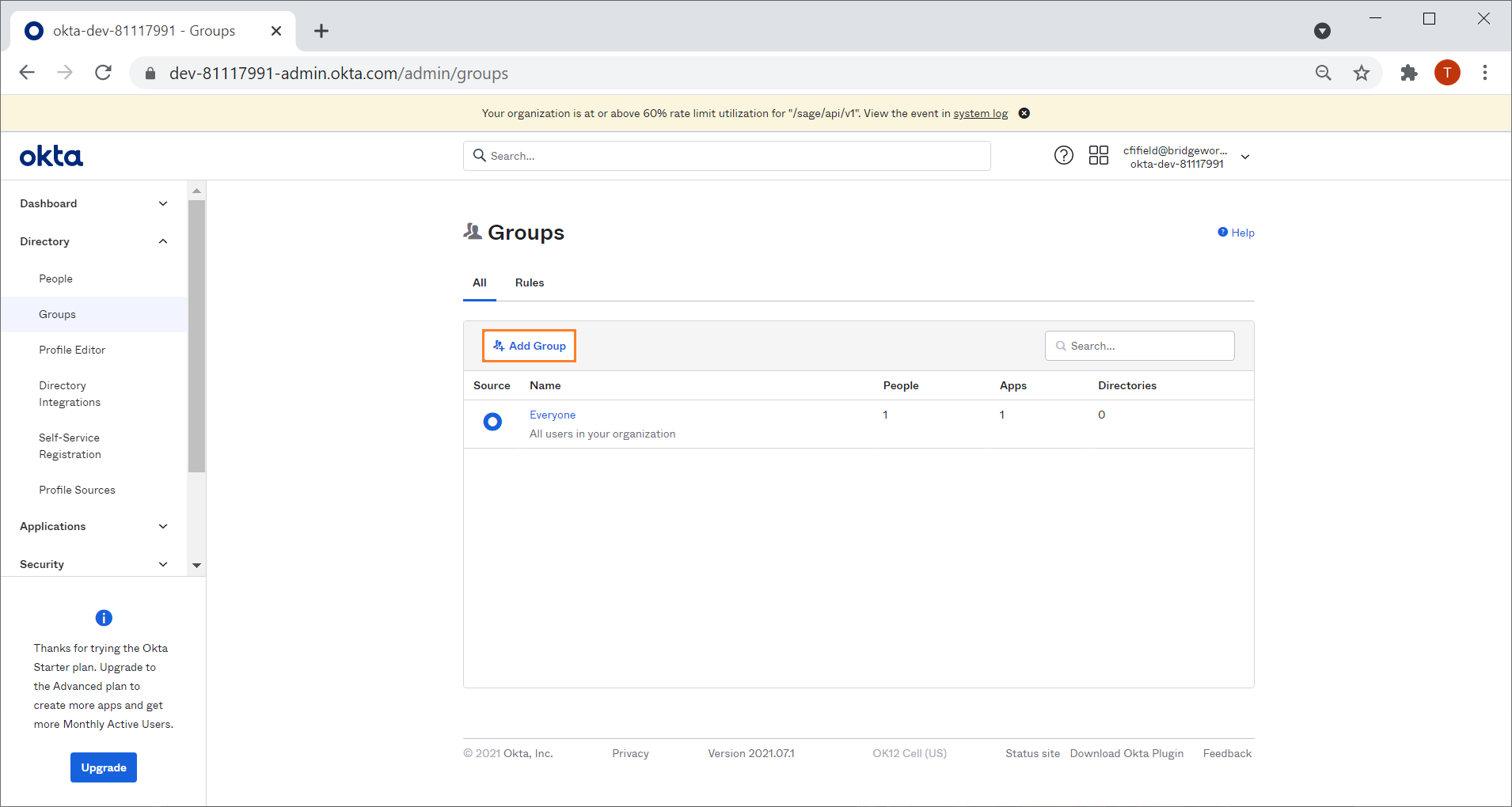Screen dimensions: 1512x807
Task: Click the 'OK12 Cell (US)' footer text
Action: 910,753
